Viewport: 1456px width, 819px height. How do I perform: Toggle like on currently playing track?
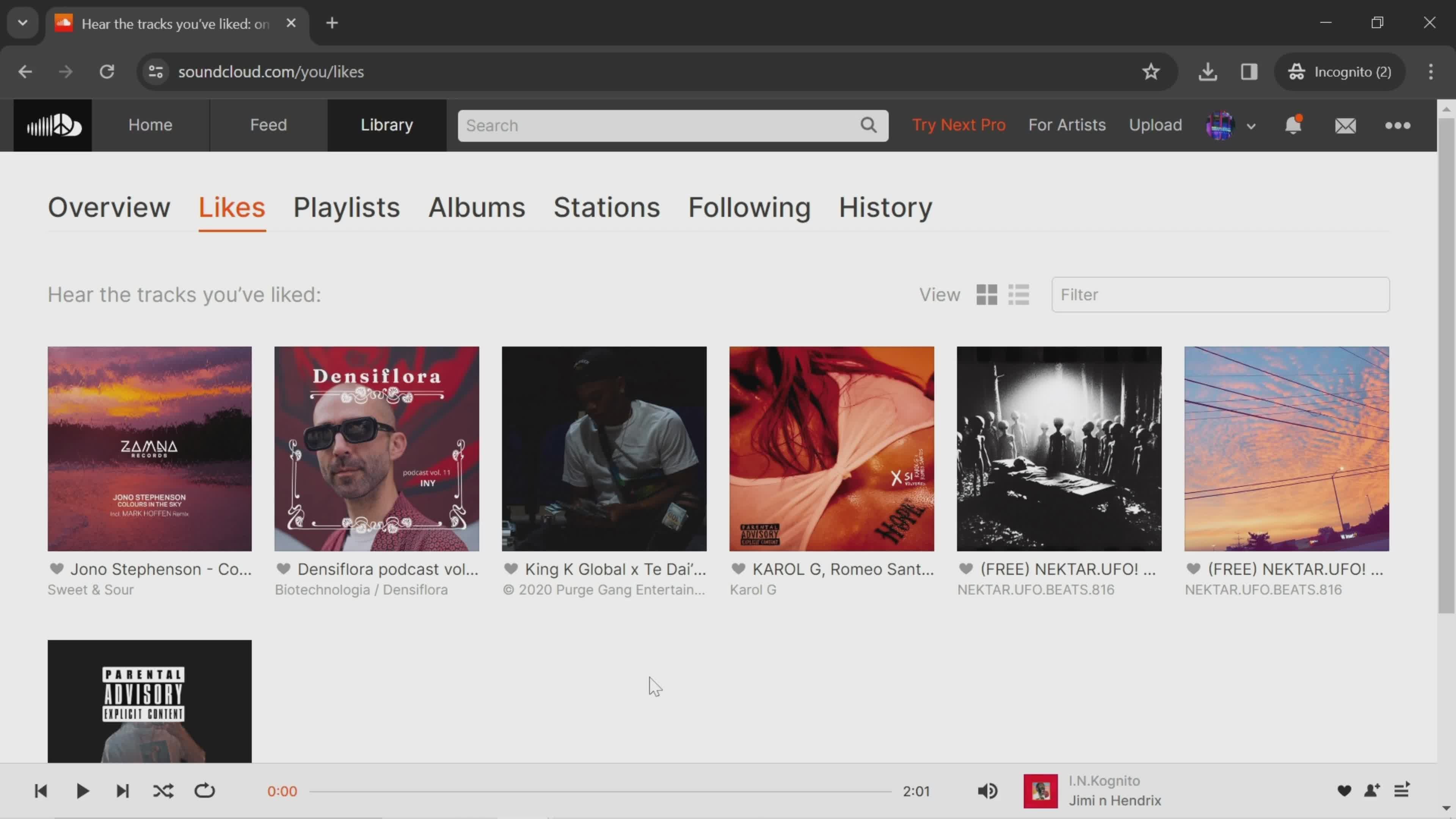[x=1344, y=790]
